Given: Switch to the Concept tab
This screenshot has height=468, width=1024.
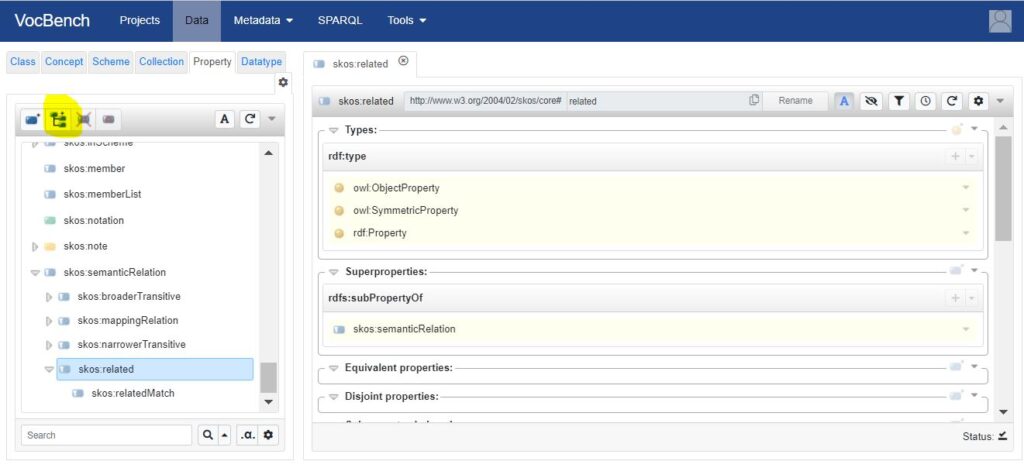Looking at the screenshot, I should tap(64, 62).
